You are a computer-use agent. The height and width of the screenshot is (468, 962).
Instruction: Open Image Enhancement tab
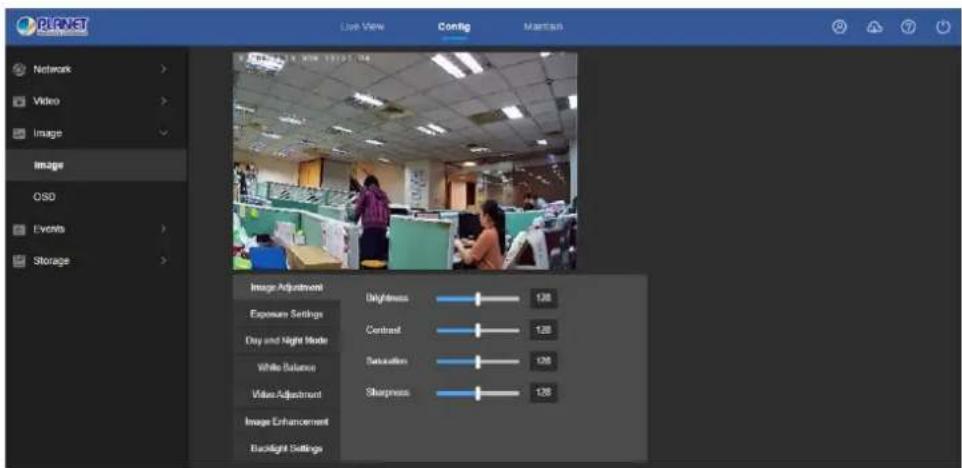click(x=287, y=421)
